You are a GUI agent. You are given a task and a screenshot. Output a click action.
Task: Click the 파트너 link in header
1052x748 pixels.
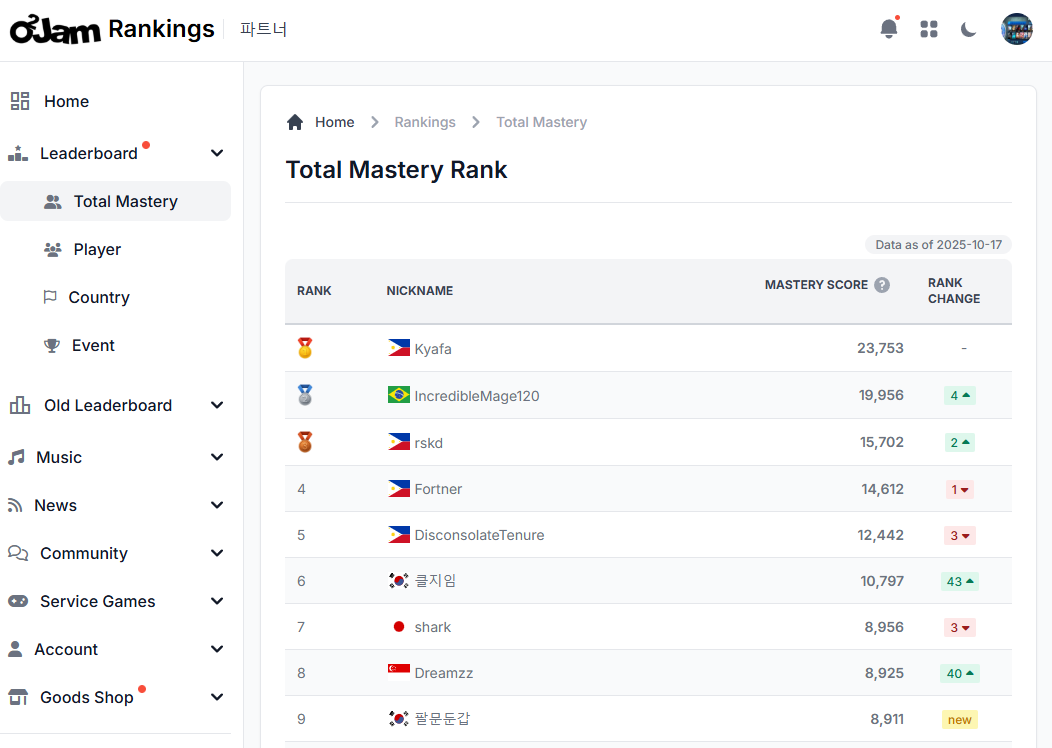(263, 29)
